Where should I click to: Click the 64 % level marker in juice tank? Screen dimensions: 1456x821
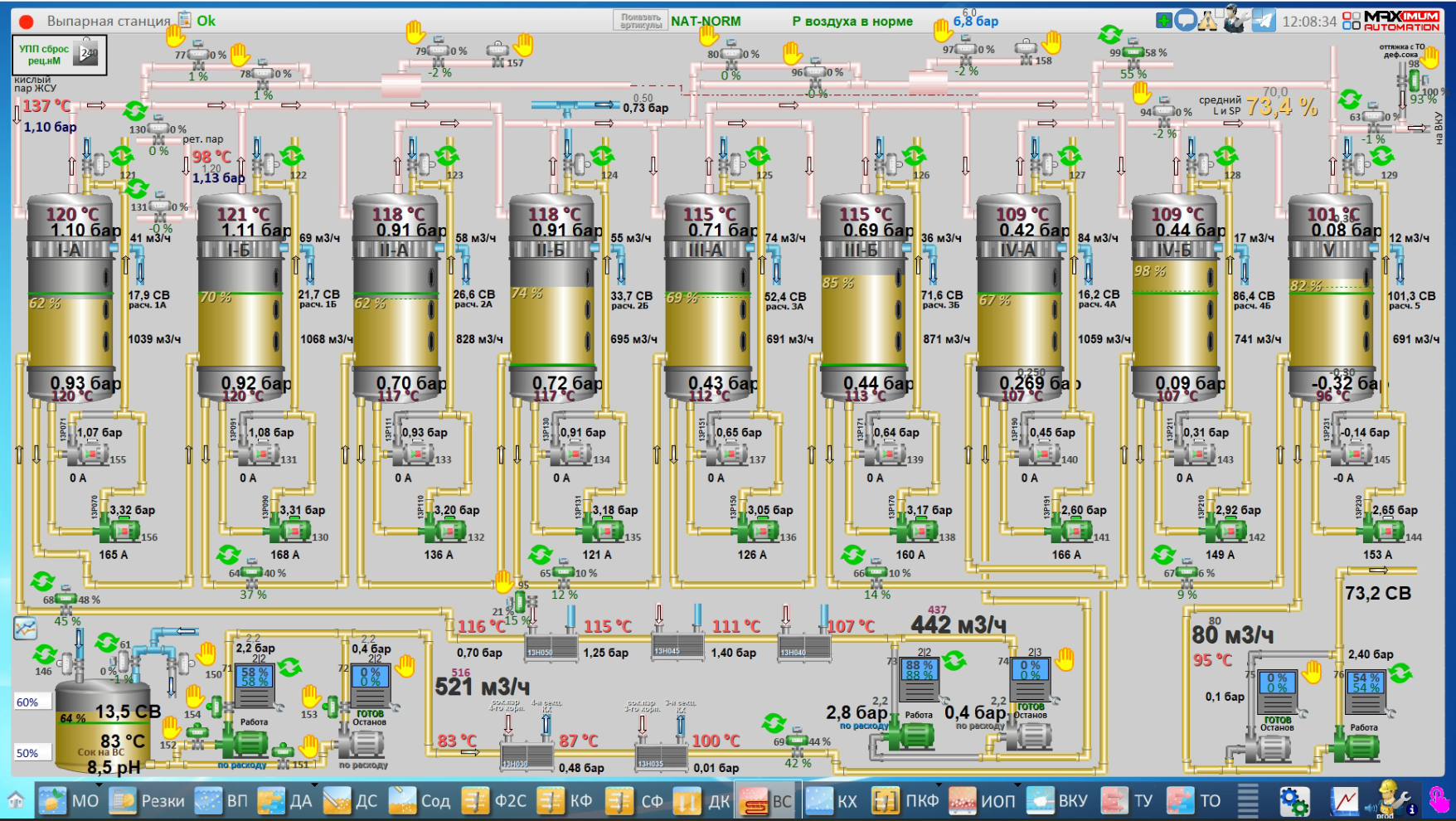click(73, 718)
